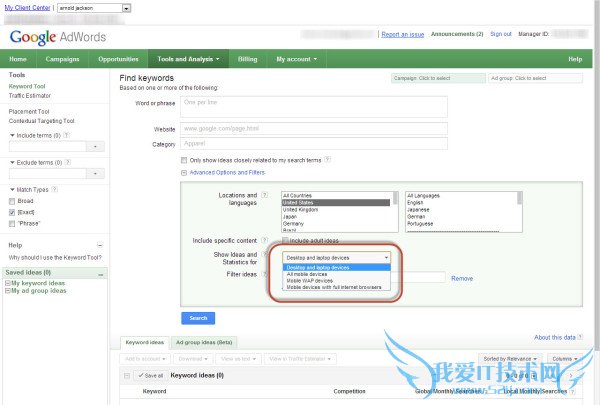Uncheck the [Exact] match type
The width and height of the screenshot is (600, 405).
12,212
